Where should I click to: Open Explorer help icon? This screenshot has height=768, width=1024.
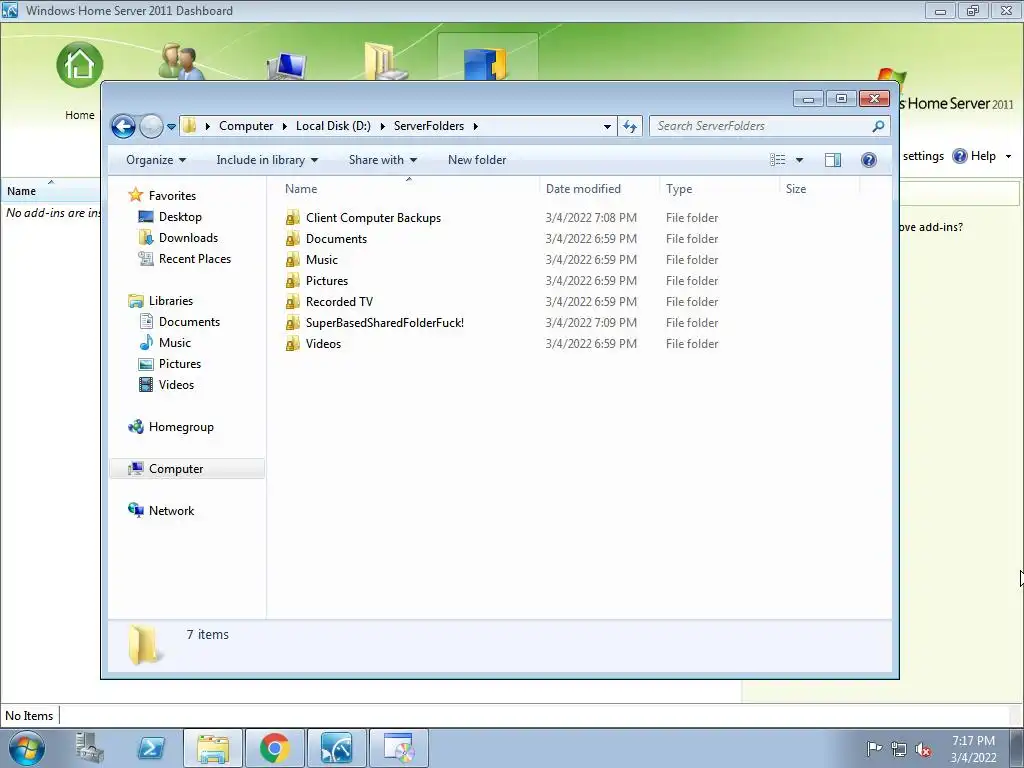pyautogui.click(x=869, y=160)
